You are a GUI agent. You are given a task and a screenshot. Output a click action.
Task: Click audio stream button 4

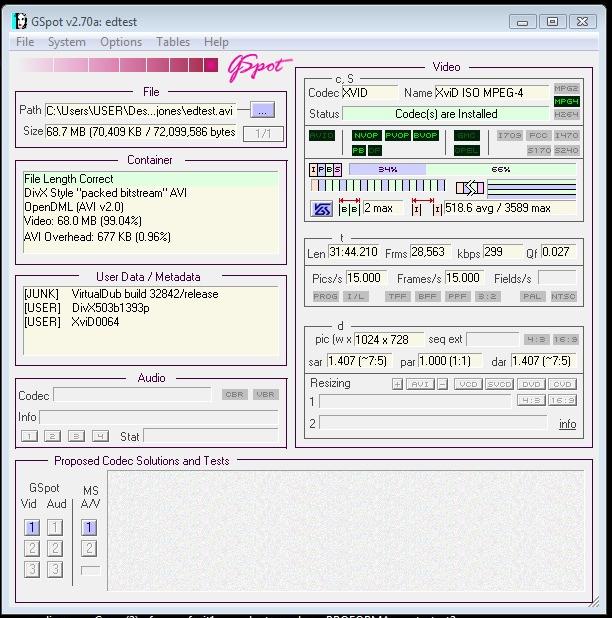coord(100,436)
